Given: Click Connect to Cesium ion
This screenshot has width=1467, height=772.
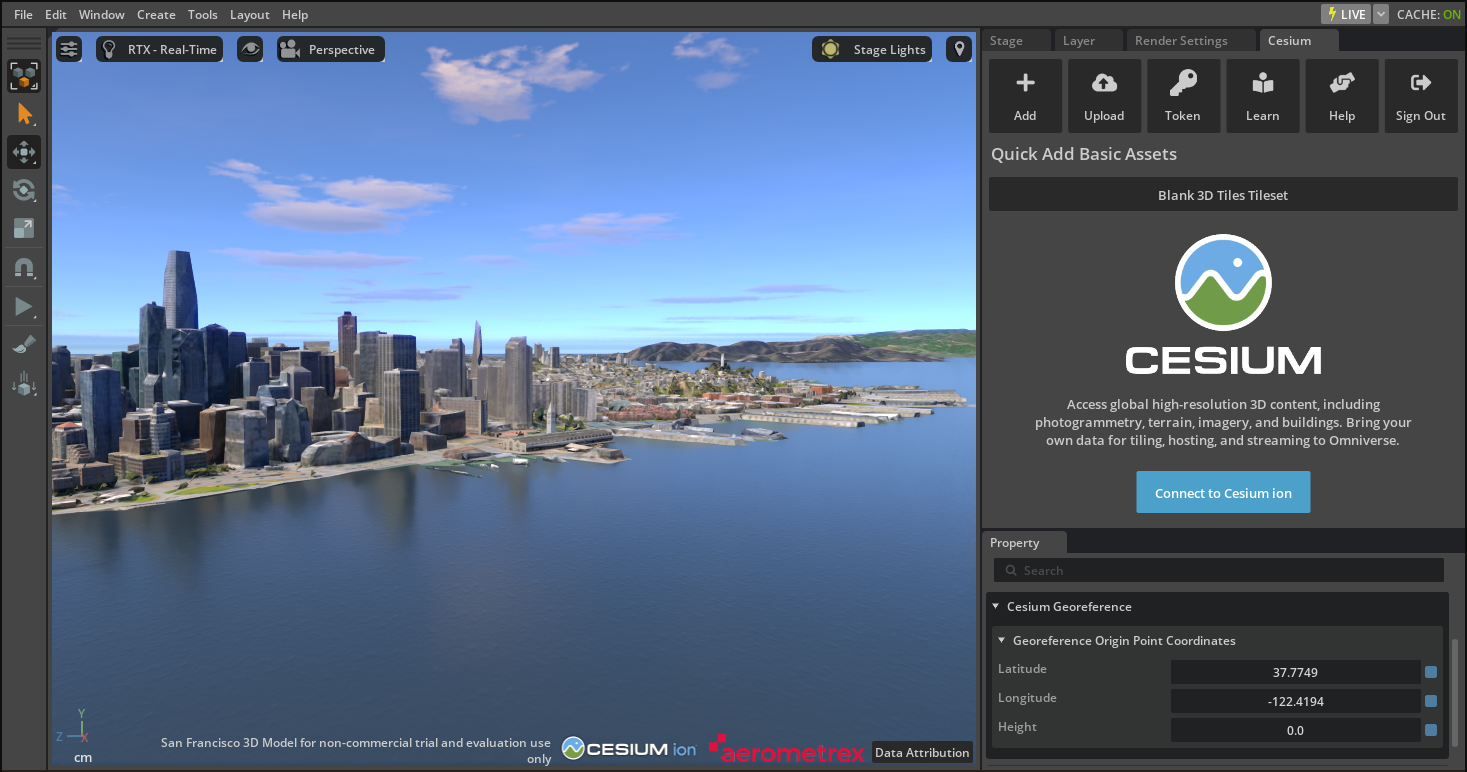Looking at the screenshot, I should point(1222,492).
